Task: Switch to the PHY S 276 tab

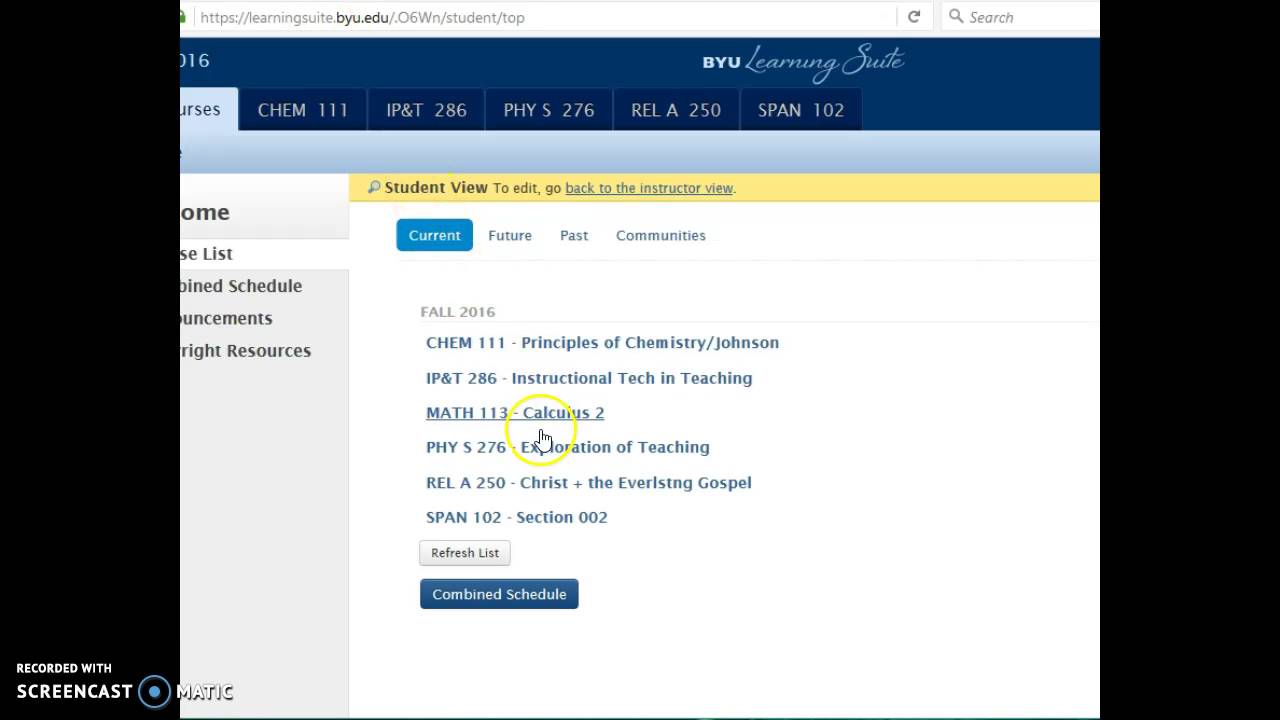Action: [x=549, y=110]
